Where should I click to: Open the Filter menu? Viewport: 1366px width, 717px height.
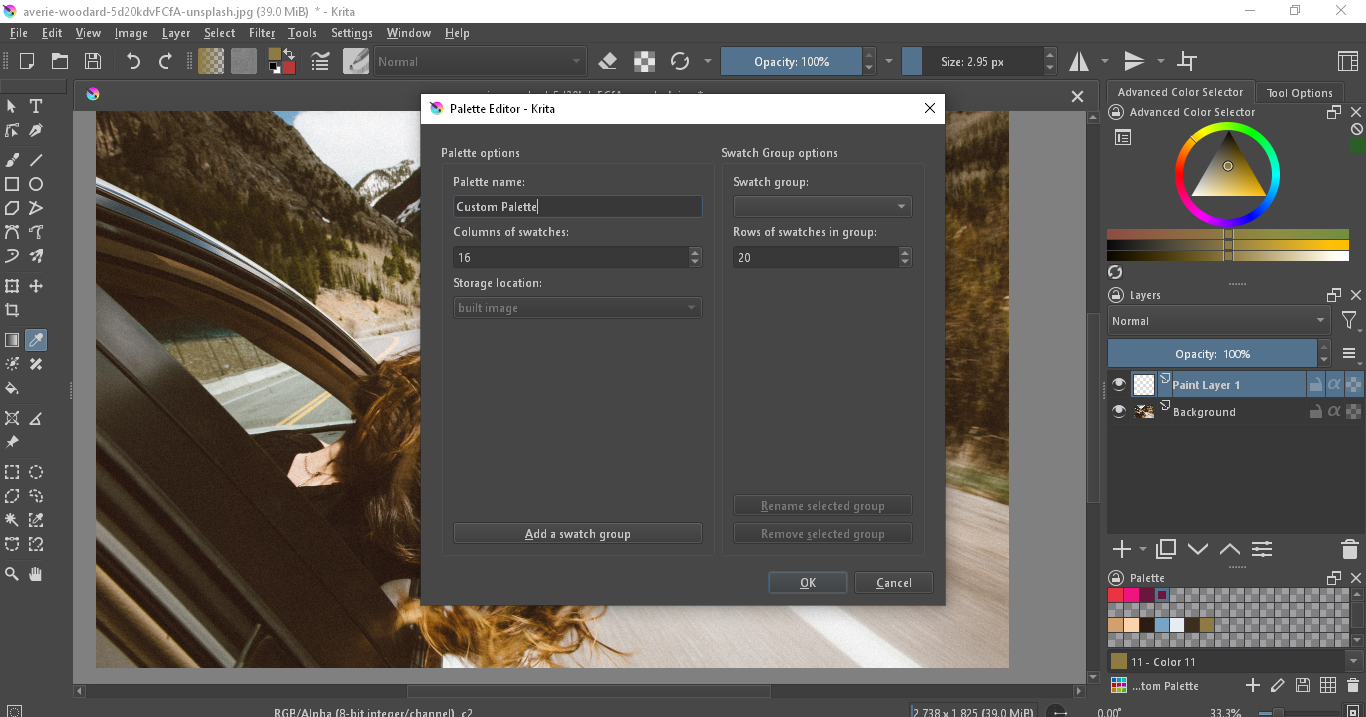coord(262,33)
